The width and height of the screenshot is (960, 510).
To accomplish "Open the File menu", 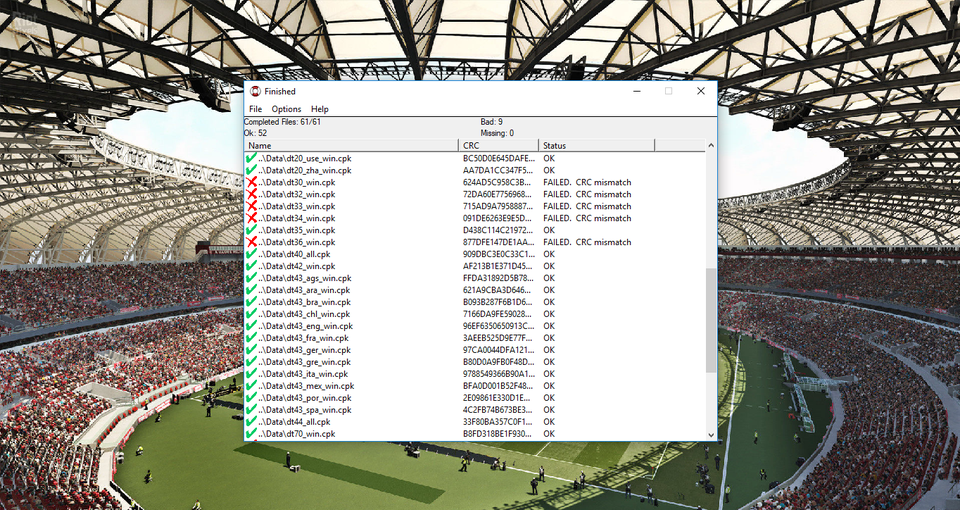I will click(x=255, y=109).
